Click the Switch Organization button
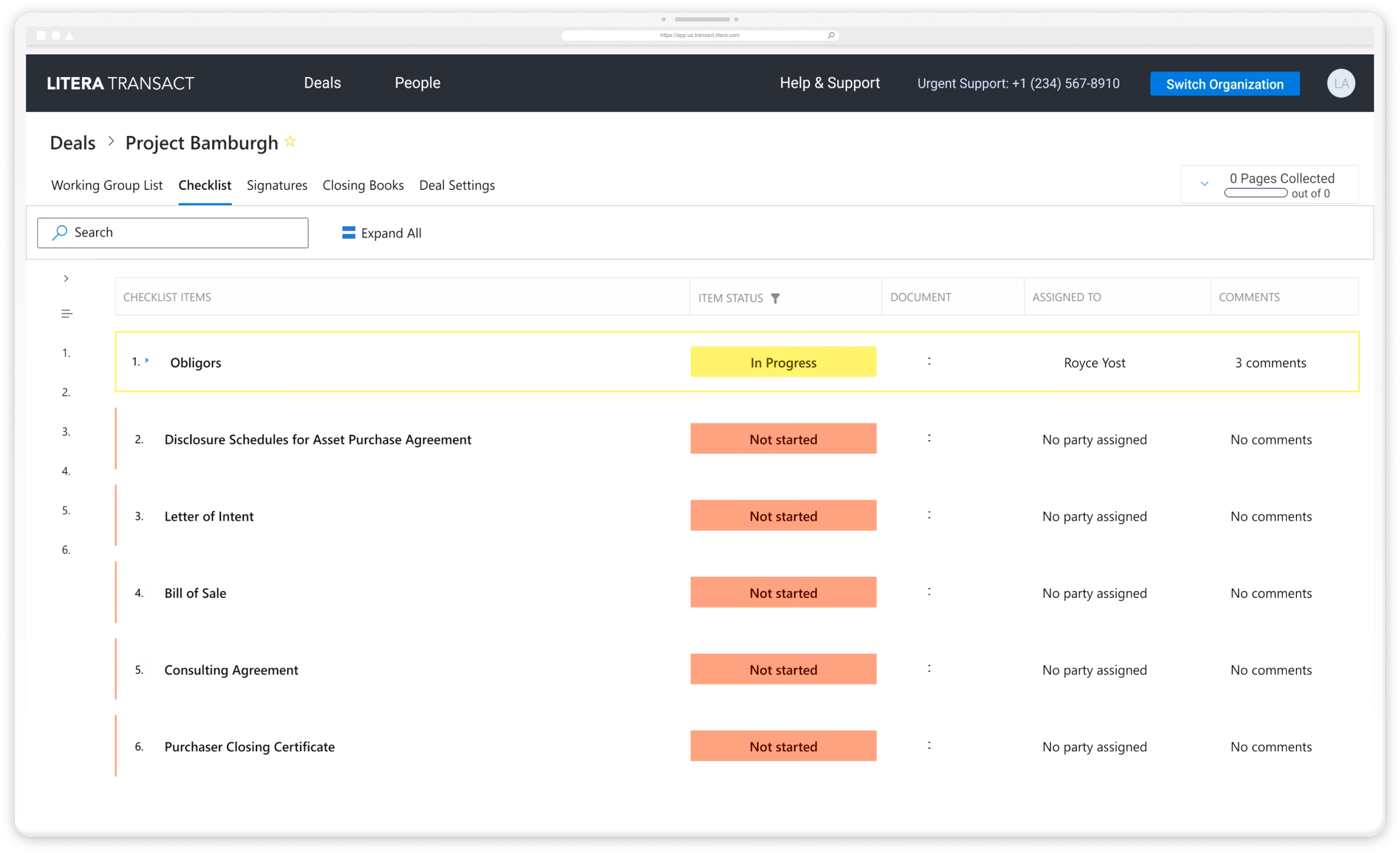1400x853 pixels. point(1224,84)
